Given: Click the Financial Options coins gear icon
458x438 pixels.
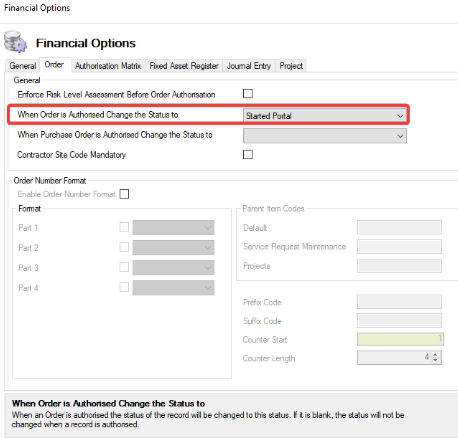Looking at the screenshot, I should click(15, 42).
